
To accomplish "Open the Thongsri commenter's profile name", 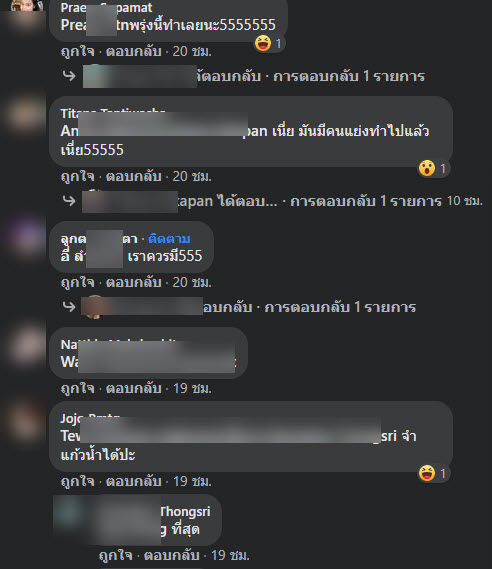I will 185,512.
